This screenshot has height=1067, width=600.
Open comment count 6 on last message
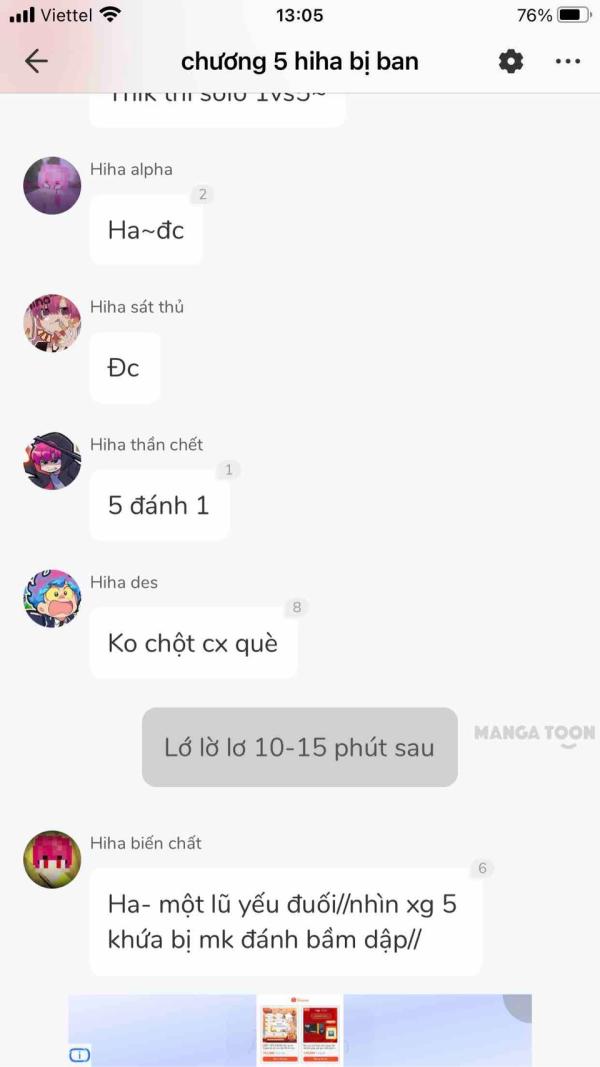pos(482,868)
